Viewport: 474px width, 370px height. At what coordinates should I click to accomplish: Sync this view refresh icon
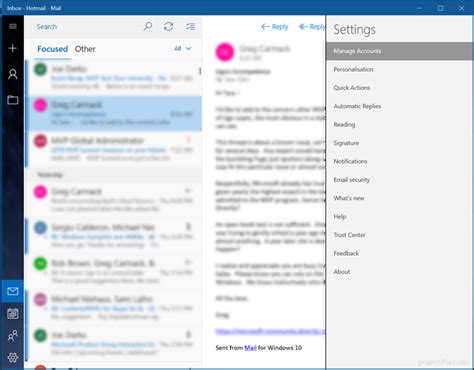point(168,26)
